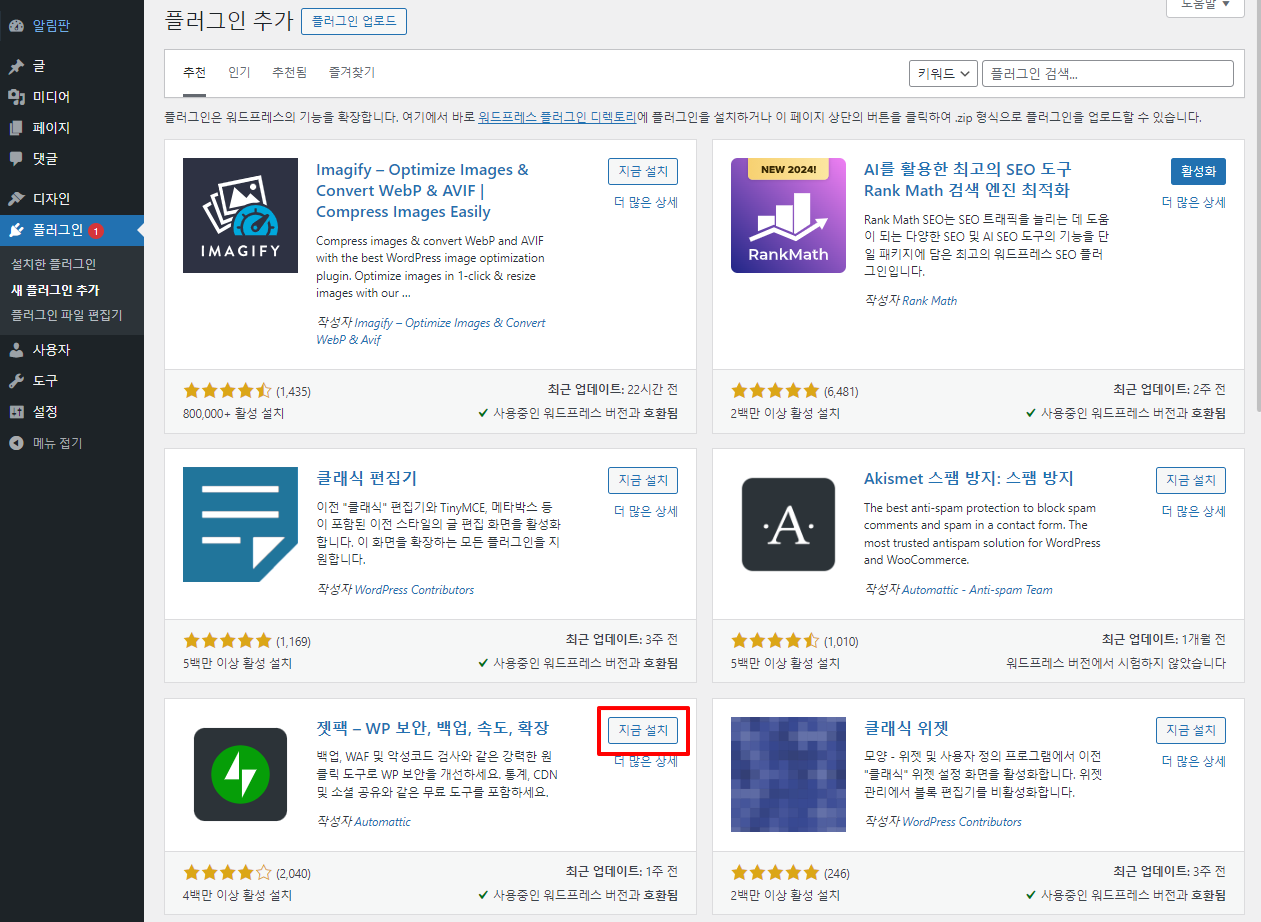This screenshot has width=1261, height=922.
Task: Switch to the 추천됨 tab
Action: pos(290,73)
